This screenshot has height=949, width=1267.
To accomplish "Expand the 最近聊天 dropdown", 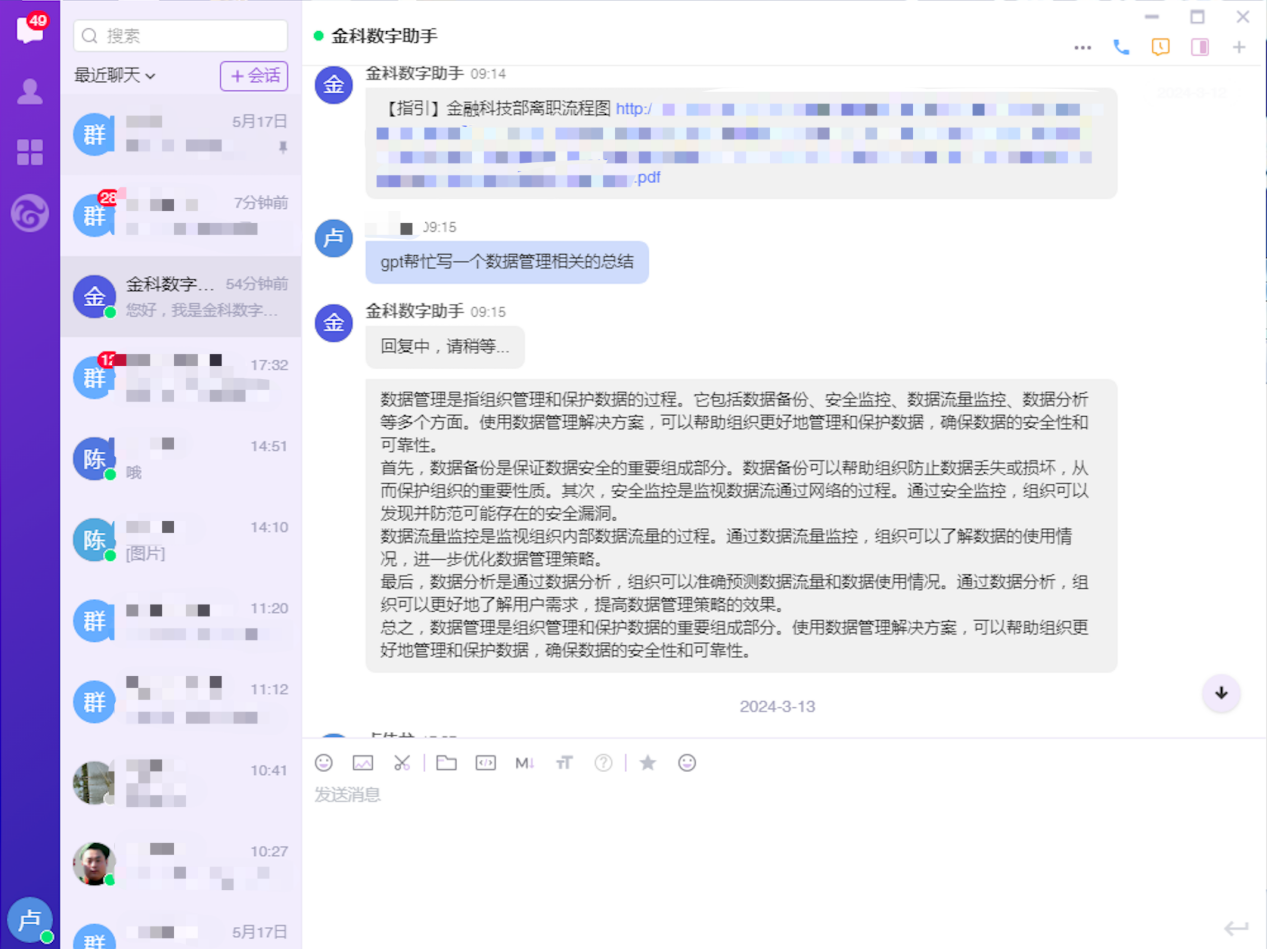I will [x=115, y=76].
